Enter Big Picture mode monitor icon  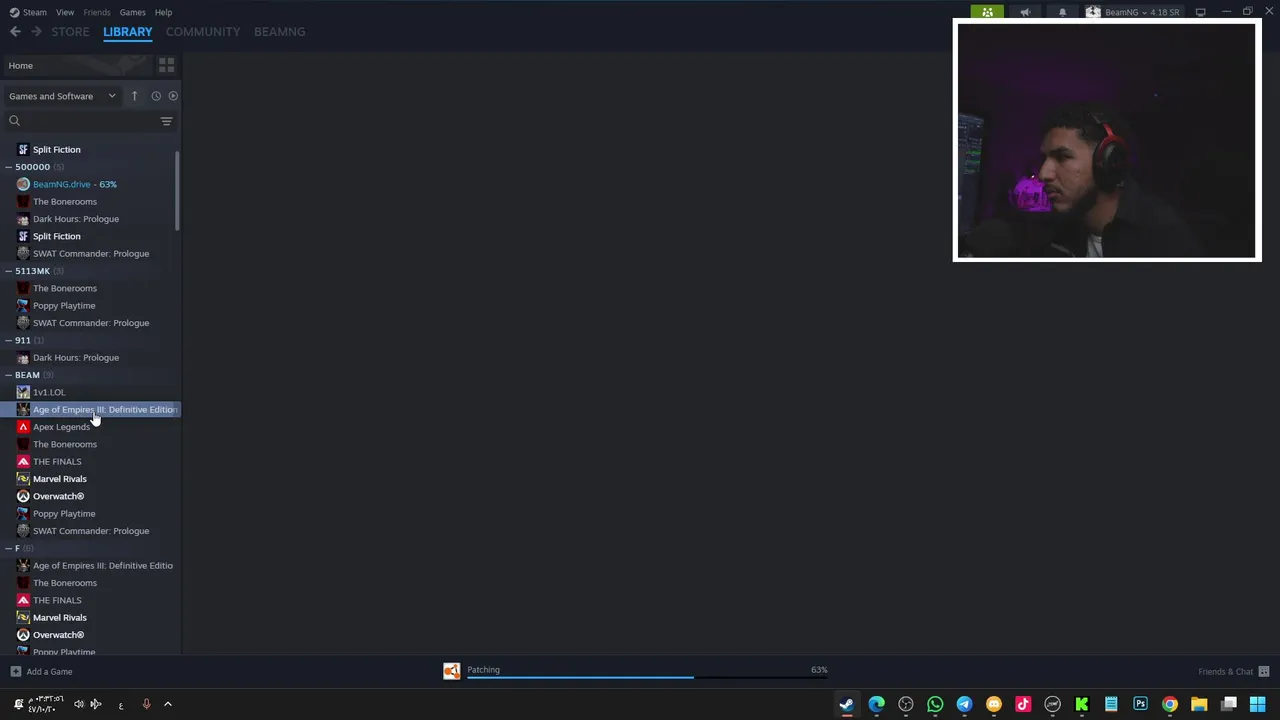click(1200, 12)
